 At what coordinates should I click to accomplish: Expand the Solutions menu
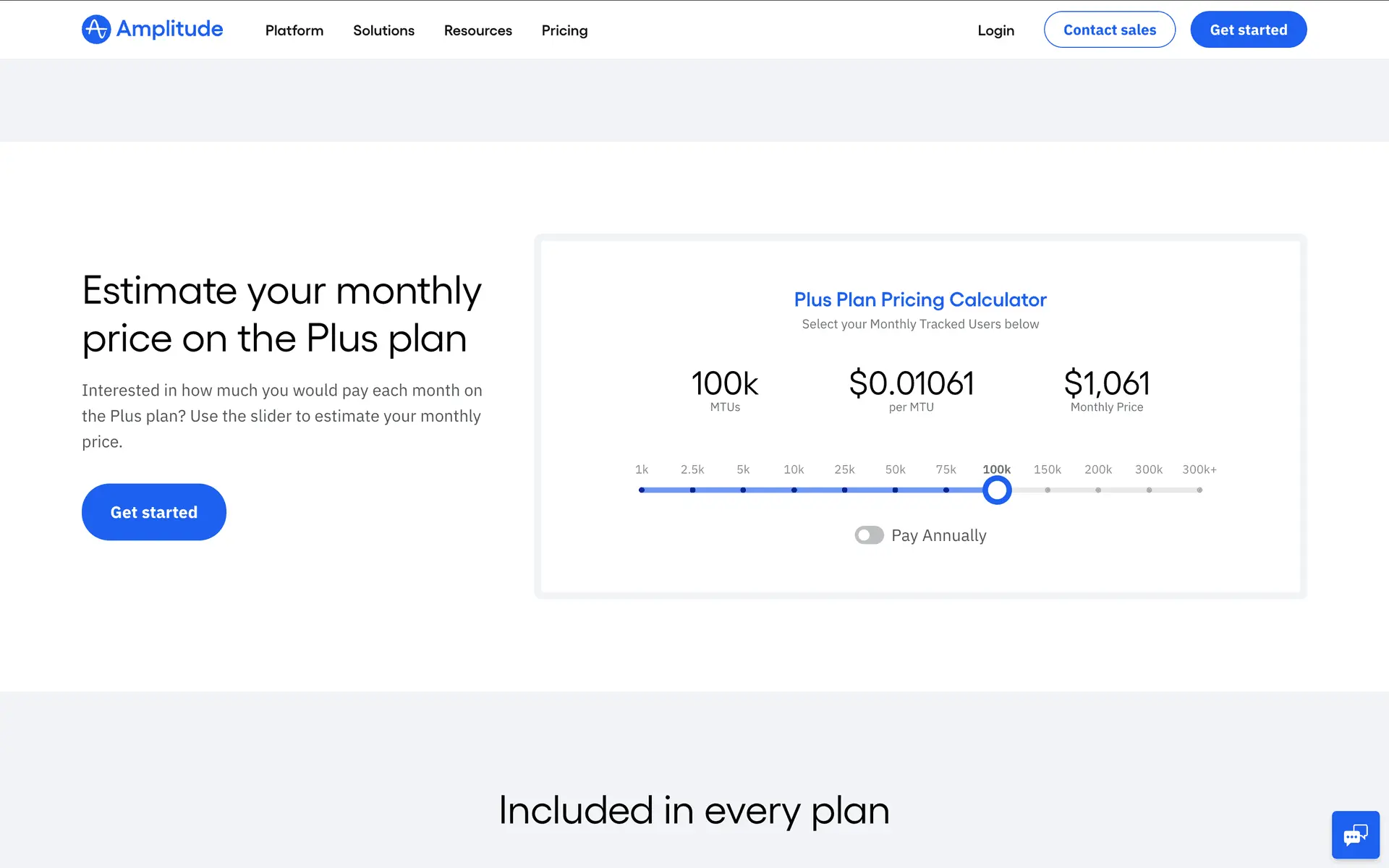(383, 30)
